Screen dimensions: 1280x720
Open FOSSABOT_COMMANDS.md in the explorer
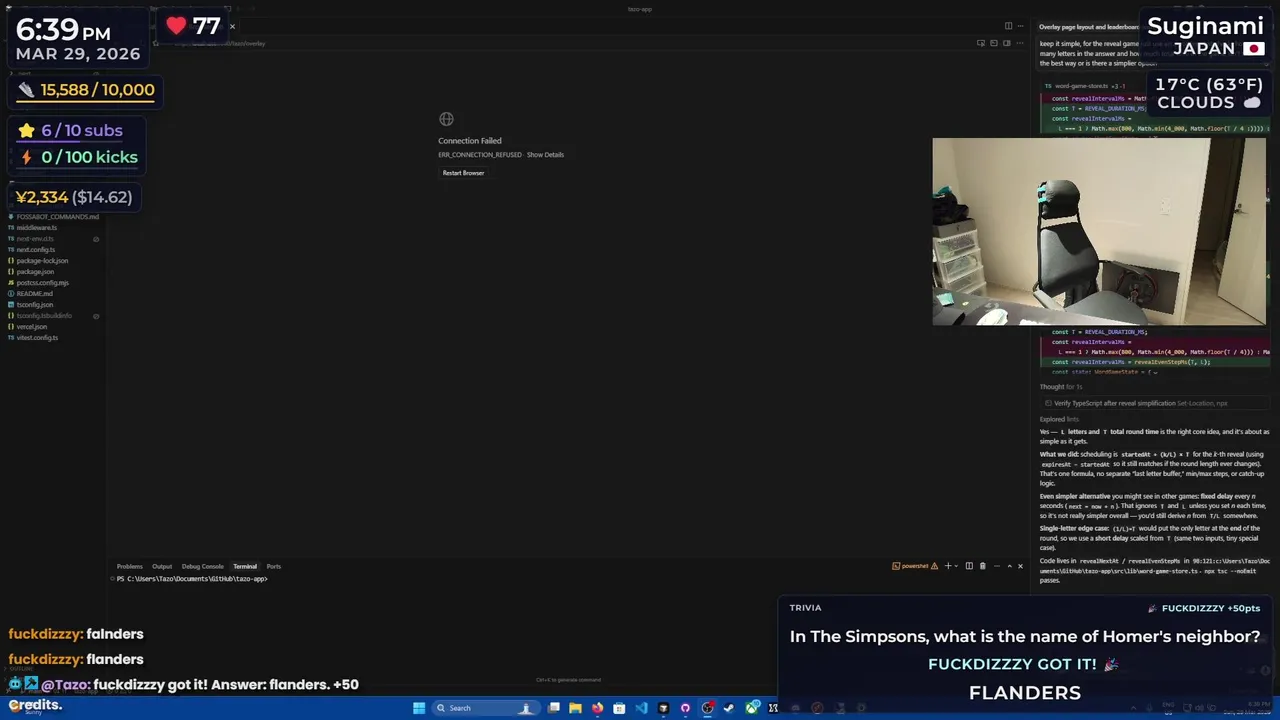point(57,217)
